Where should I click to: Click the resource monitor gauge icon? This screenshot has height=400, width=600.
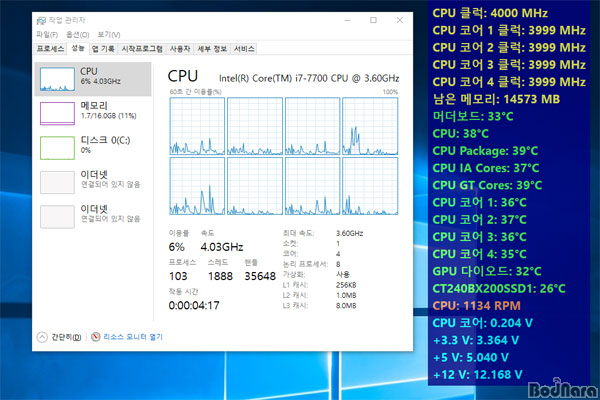[x=96, y=337]
